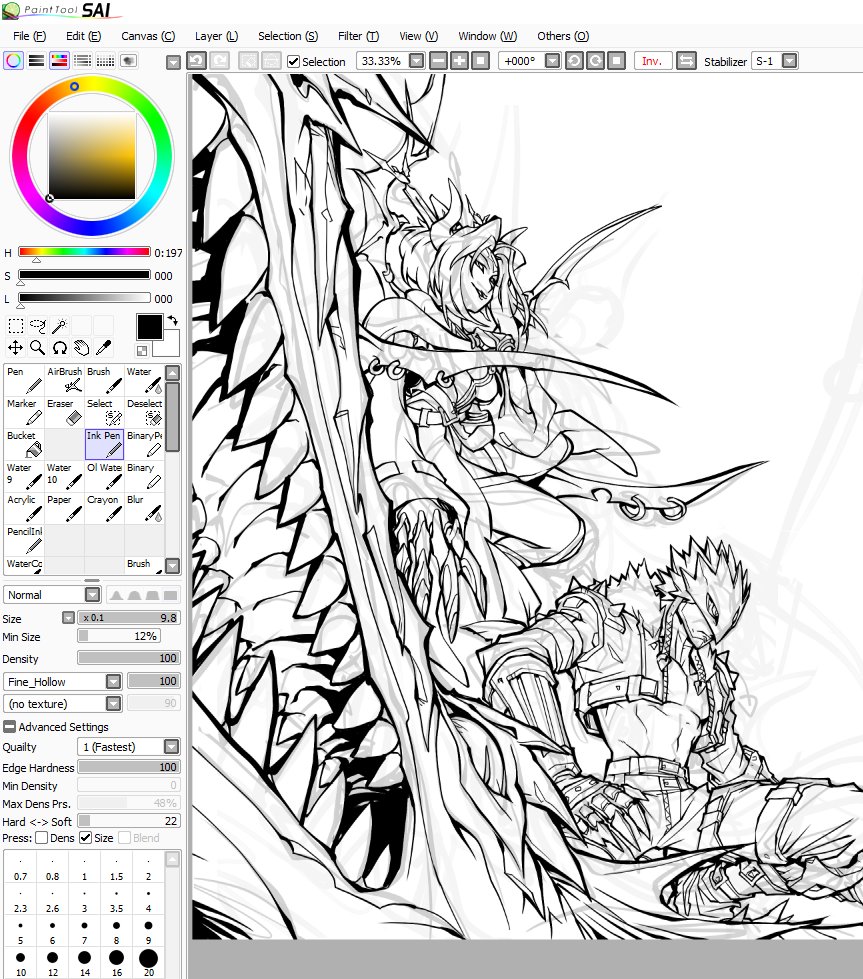The height and width of the screenshot is (979, 863).
Task: Choose the Paper brush tool
Action: coord(64,508)
